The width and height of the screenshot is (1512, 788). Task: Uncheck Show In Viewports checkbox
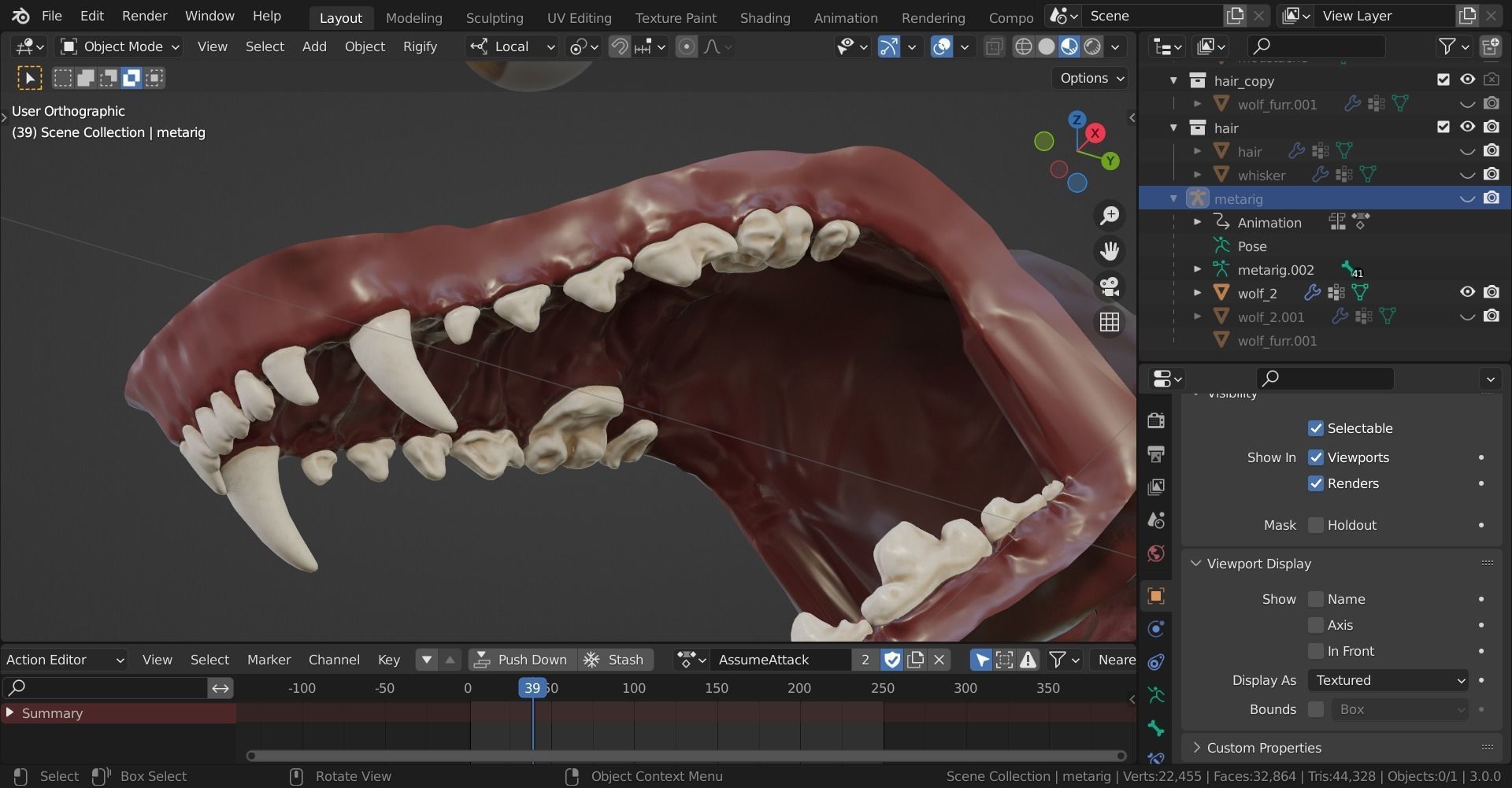pos(1316,457)
